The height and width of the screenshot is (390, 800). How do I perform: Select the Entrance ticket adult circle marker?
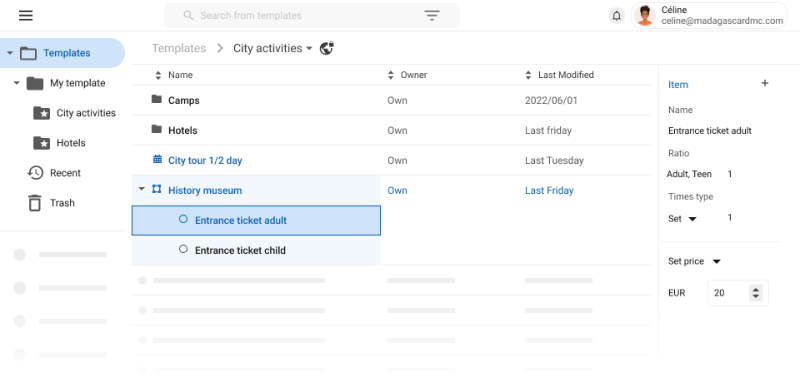[183, 220]
